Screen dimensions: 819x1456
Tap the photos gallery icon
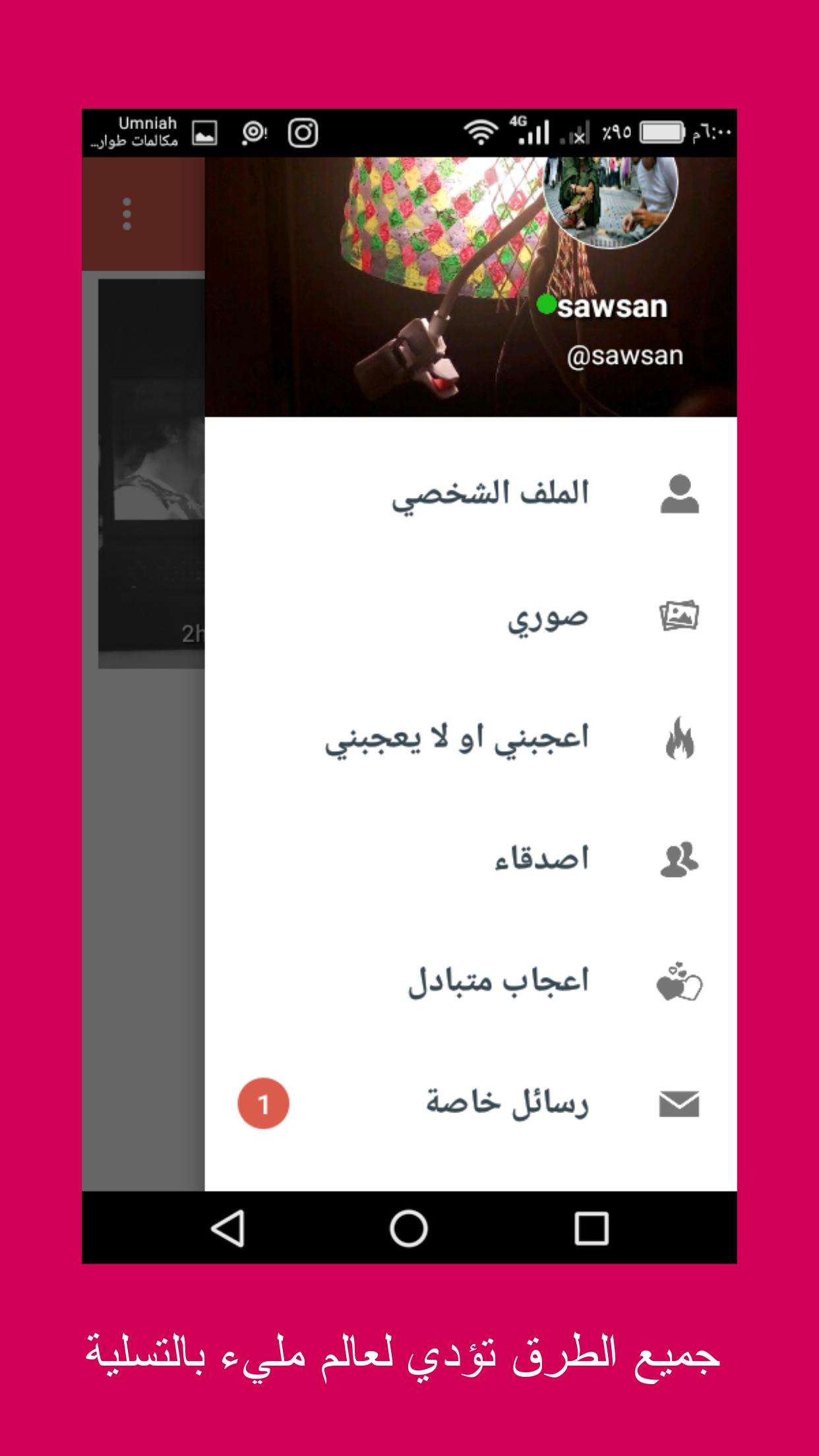pyautogui.click(x=679, y=616)
